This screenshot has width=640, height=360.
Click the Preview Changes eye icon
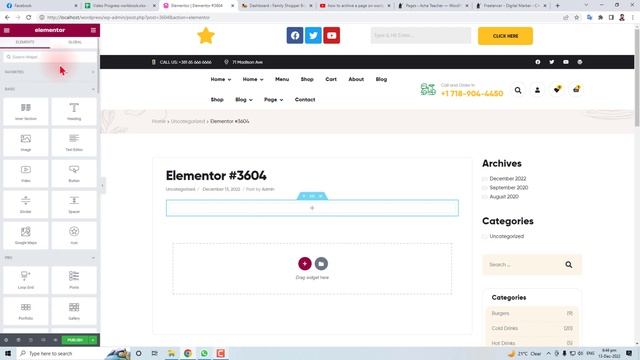pyautogui.click(x=55, y=340)
